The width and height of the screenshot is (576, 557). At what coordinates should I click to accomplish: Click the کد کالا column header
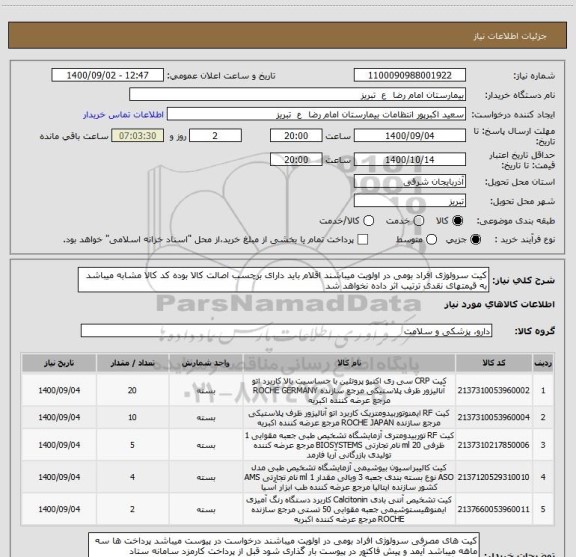(x=494, y=363)
